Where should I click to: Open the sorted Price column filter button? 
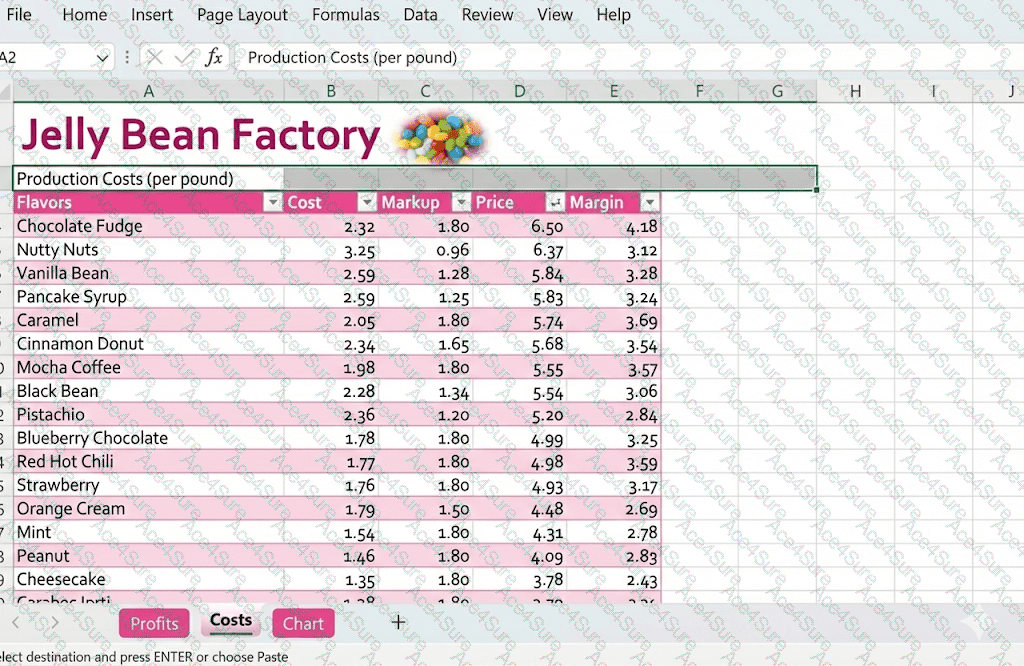555,203
